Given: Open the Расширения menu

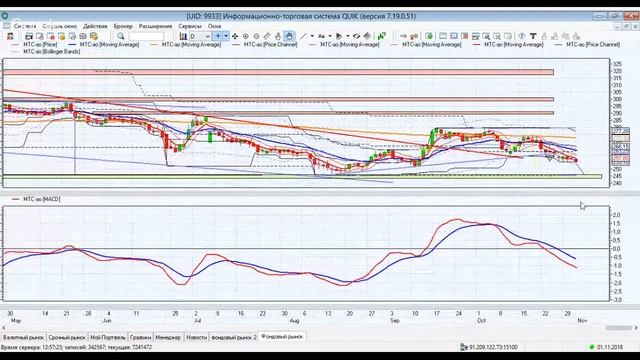Looking at the screenshot, I should click(155, 26).
